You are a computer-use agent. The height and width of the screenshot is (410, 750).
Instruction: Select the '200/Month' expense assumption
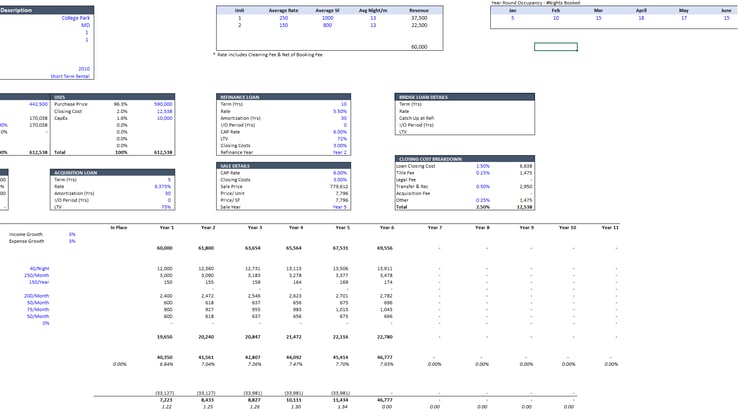coord(37,296)
